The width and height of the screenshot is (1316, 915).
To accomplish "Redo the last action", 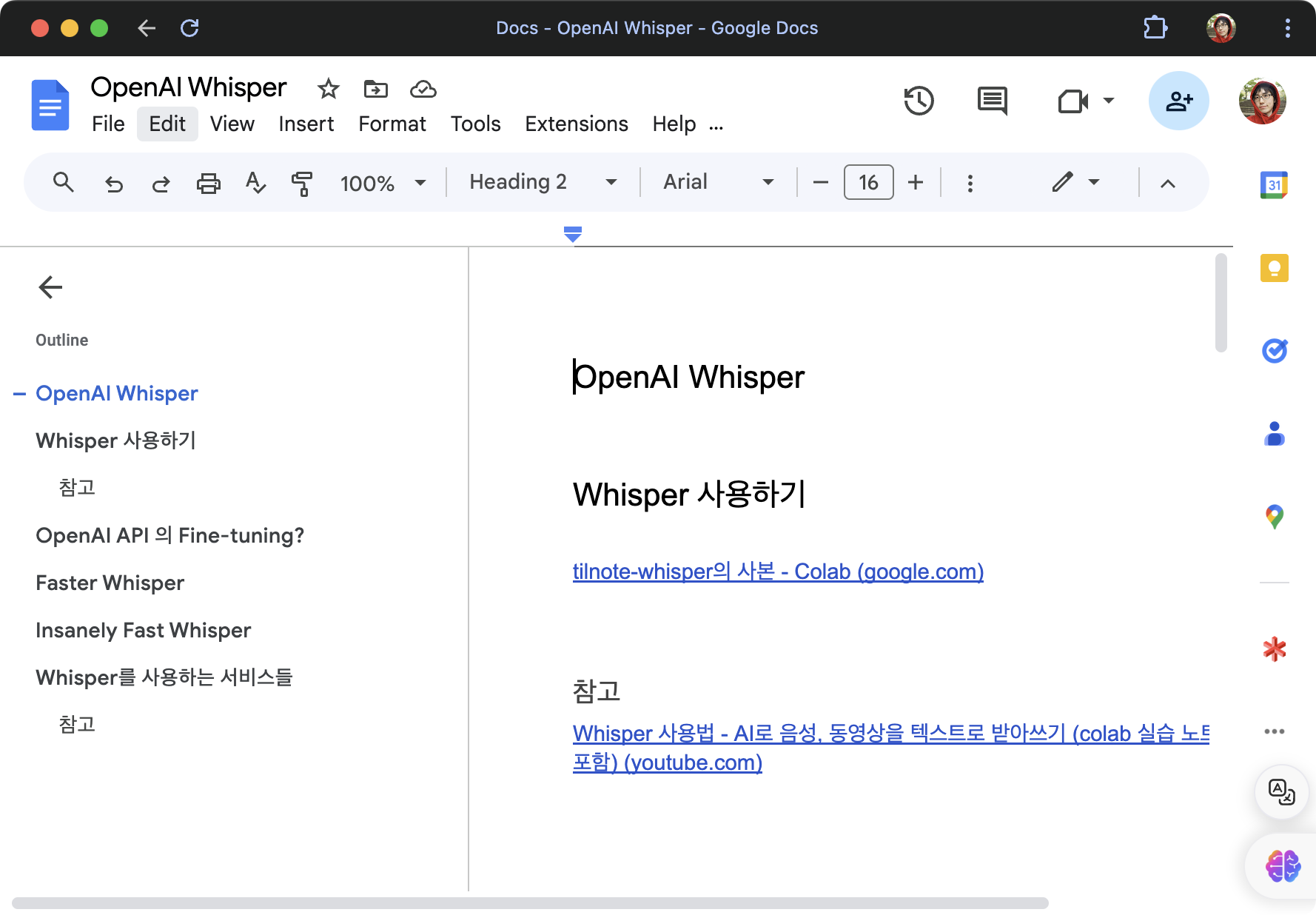I will pos(161,183).
